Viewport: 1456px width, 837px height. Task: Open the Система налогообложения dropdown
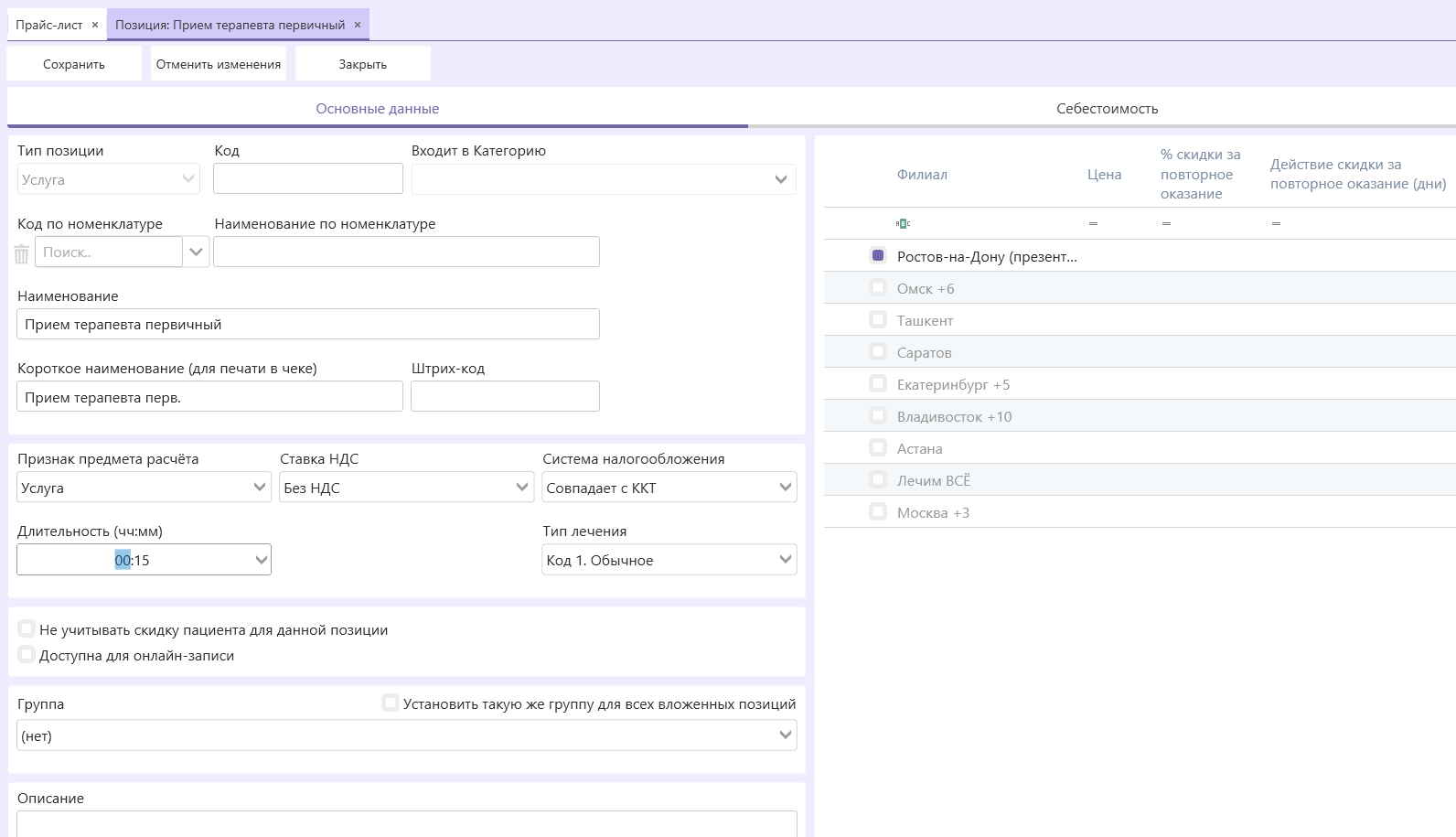click(x=669, y=488)
